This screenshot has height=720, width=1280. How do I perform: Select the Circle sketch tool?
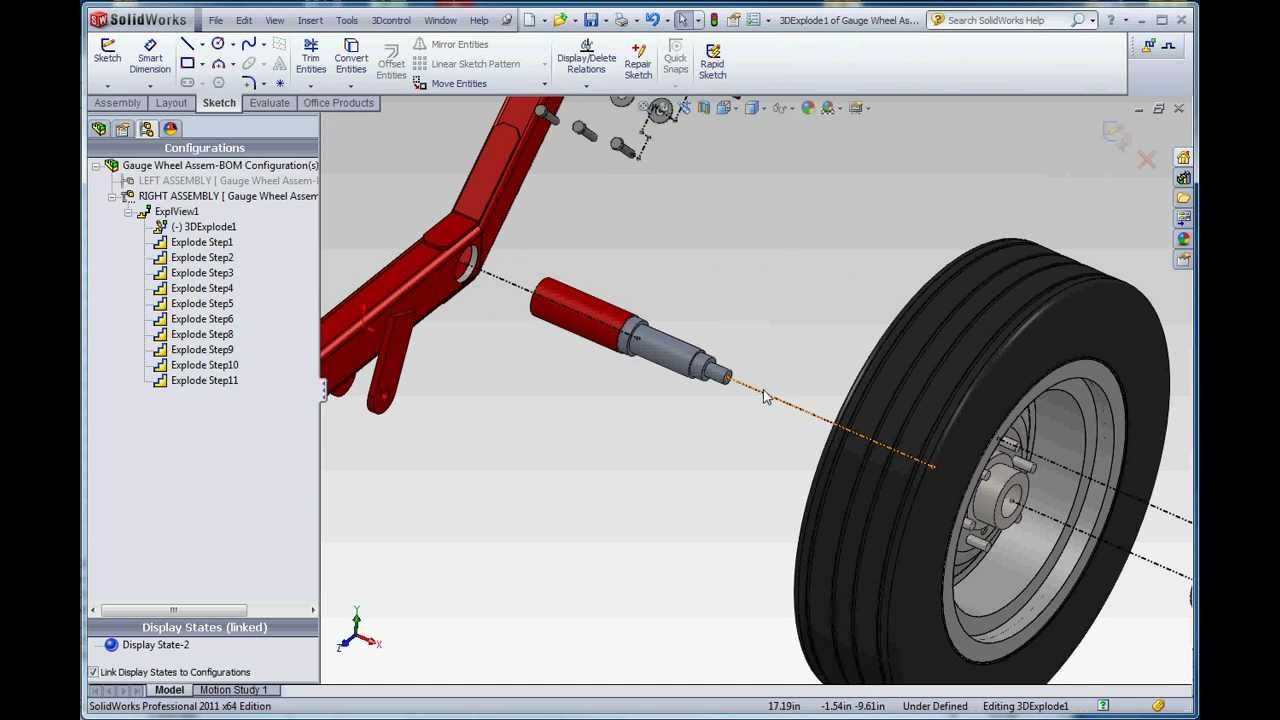coord(218,44)
